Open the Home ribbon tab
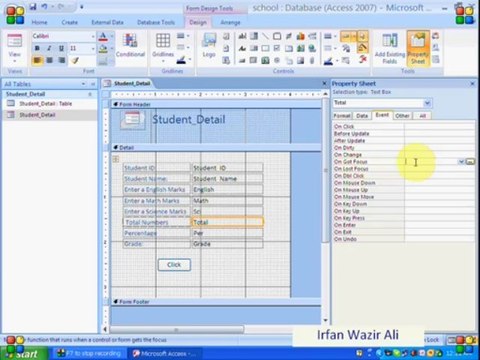480x360 pixels. tap(39, 22)
